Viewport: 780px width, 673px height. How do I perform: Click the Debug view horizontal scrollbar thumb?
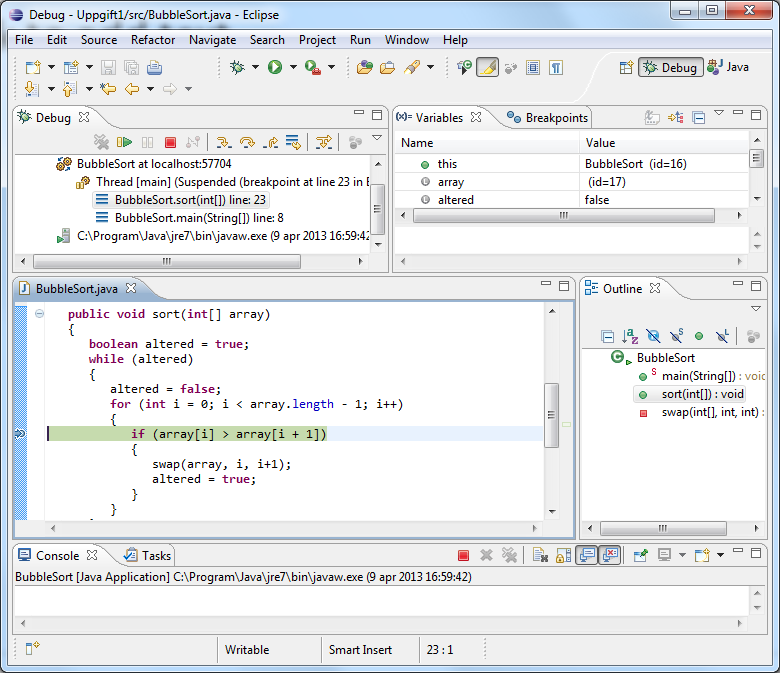tap(167, 261)
